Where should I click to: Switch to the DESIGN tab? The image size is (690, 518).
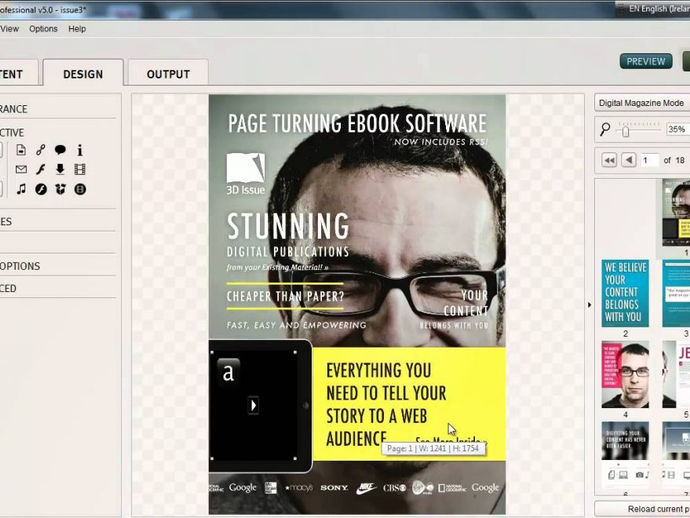point(83,73)
